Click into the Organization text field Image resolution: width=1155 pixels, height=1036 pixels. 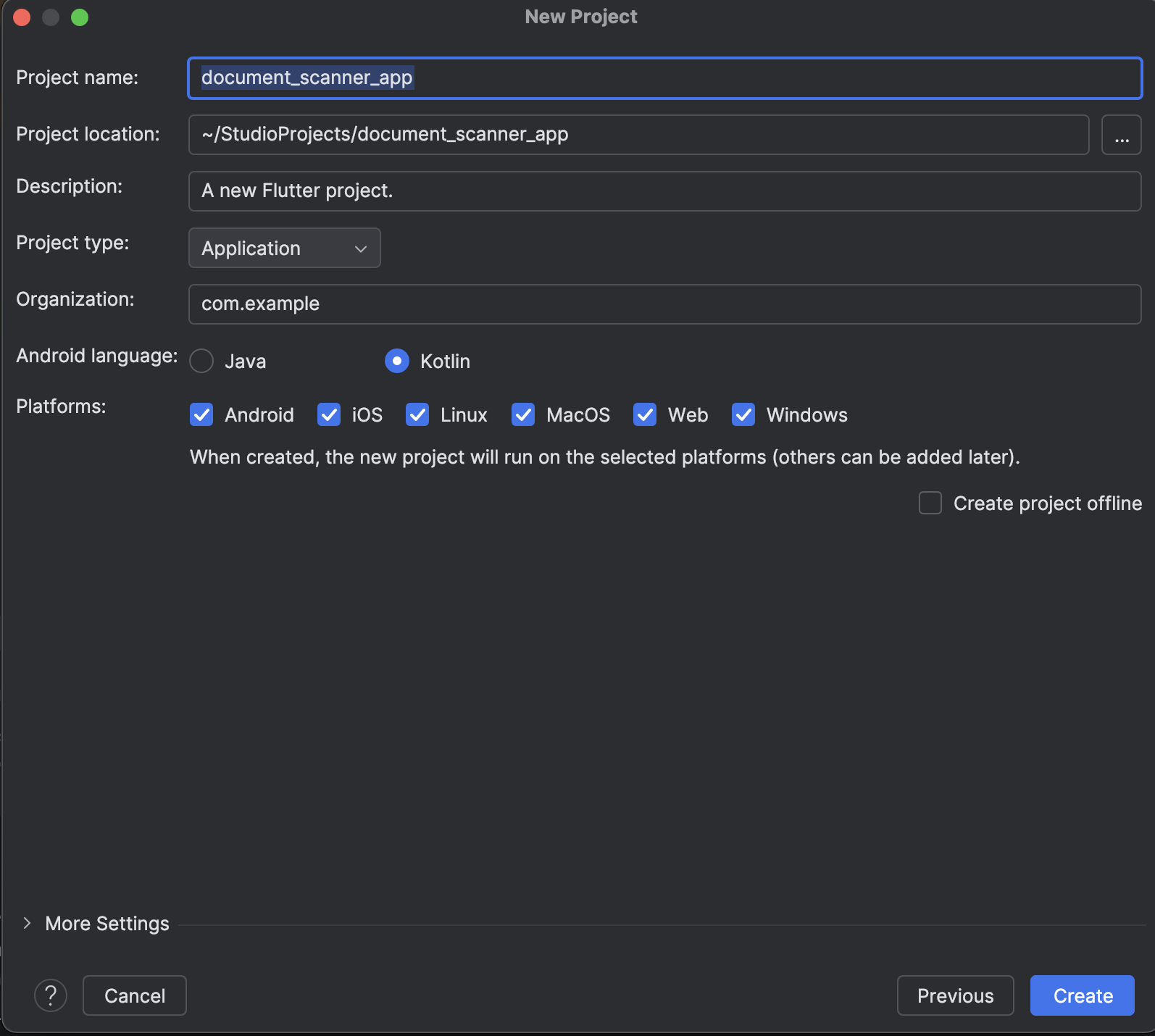click(664, 304)
